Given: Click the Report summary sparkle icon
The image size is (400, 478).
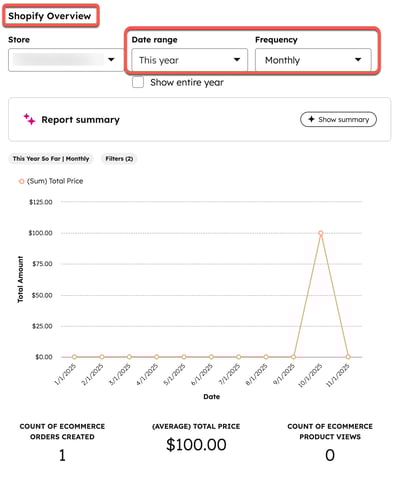Looking at the screenshot, I should (x=29, y=119).
